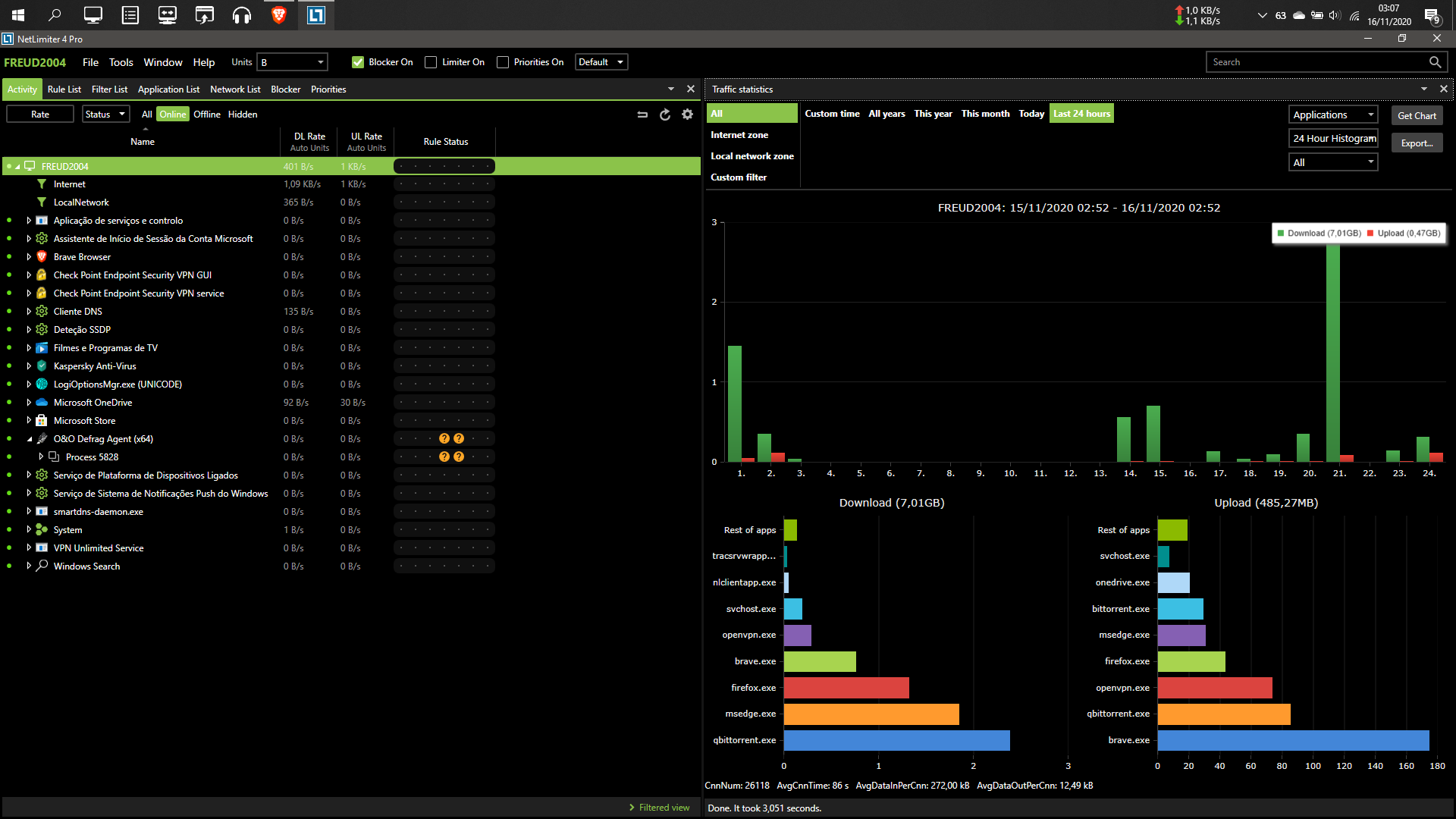The width and height of the screenshot is (1456, 819).
Task: Disable the Blocker On checkbox
Action: pos(358,62)
